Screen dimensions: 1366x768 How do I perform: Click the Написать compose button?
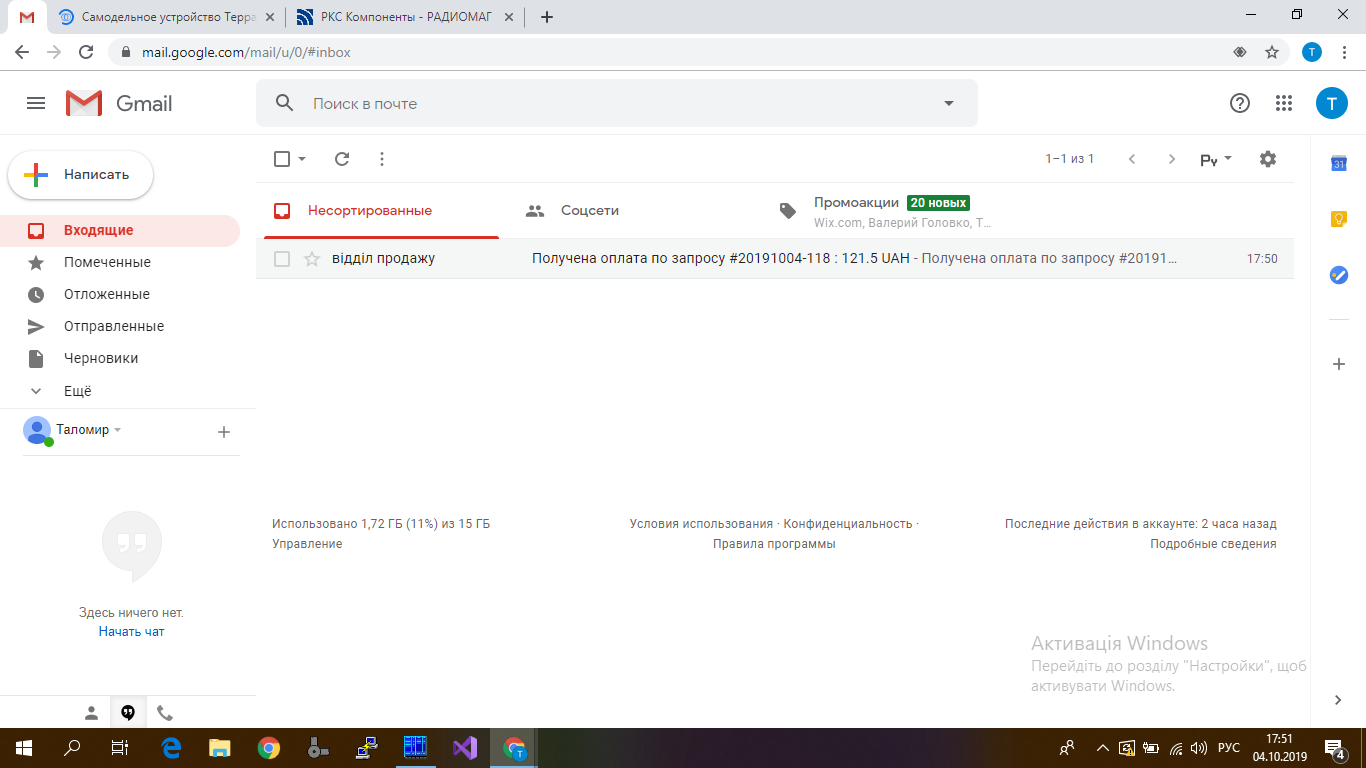pyautogui.click(x=81, y=175)
